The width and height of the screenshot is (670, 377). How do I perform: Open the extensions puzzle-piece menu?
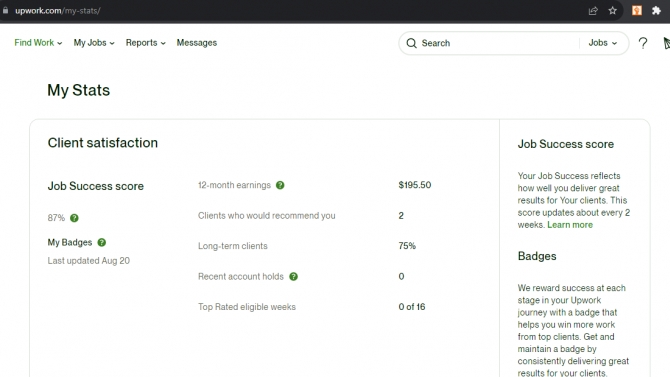(x=656, y=11)
